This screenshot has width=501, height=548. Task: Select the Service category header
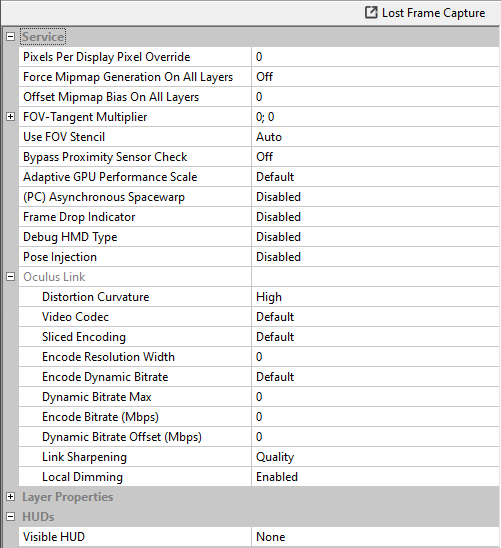tap(43, 37)
